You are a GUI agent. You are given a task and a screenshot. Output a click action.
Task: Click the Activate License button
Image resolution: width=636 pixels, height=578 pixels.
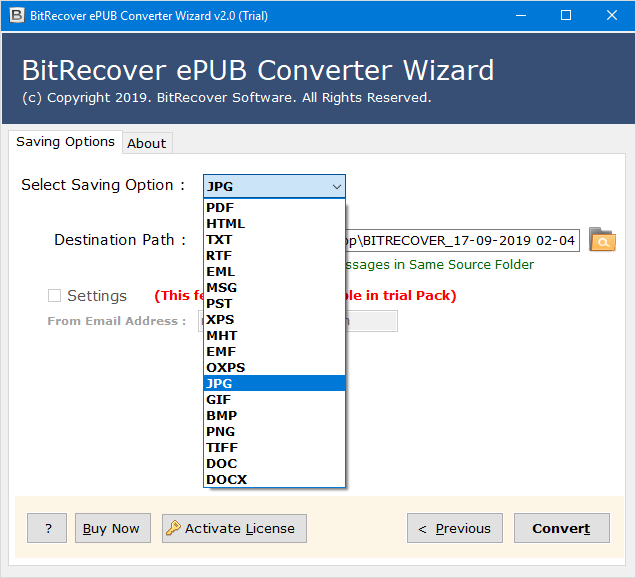234,528
